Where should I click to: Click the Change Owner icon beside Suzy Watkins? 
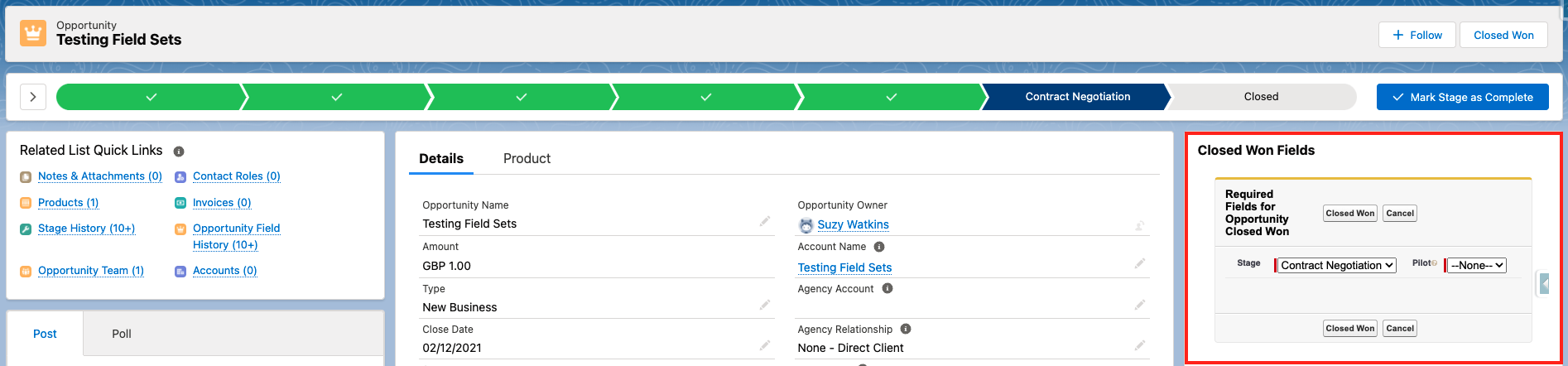point(1140,225)
